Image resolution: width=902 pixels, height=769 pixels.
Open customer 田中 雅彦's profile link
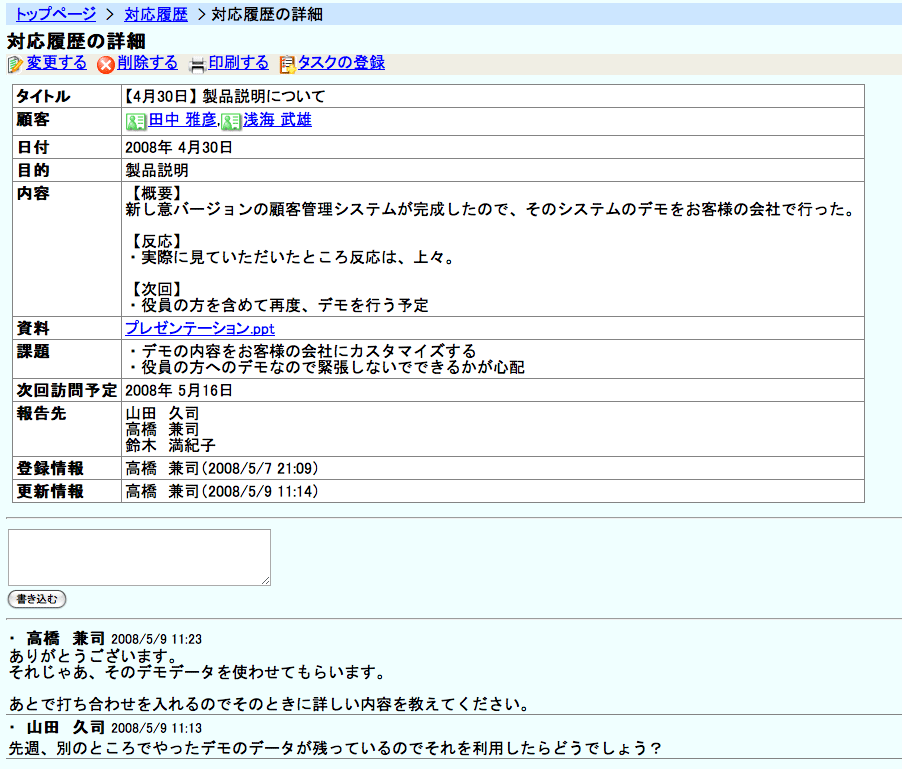point(182,120)
